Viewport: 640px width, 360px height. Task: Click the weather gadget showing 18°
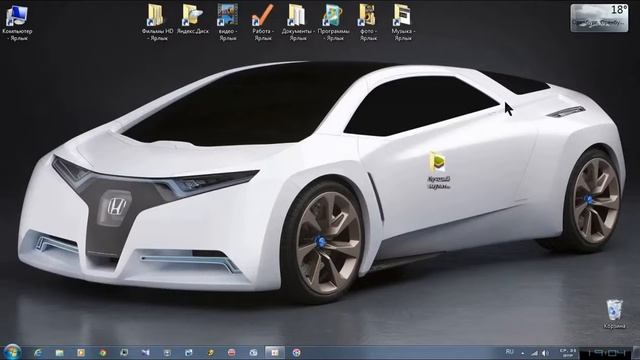(x=599, y=18)
